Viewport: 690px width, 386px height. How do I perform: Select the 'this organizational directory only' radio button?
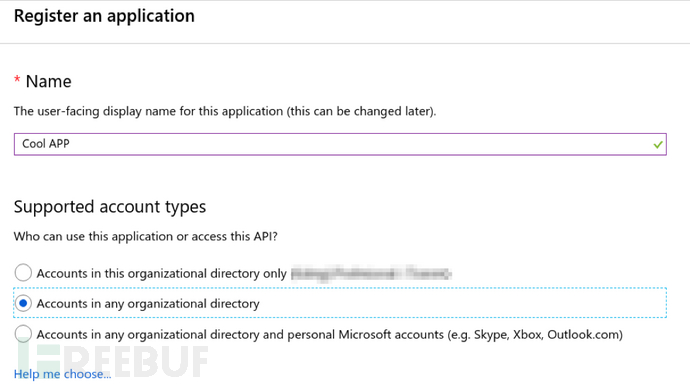tap(23, 273)
